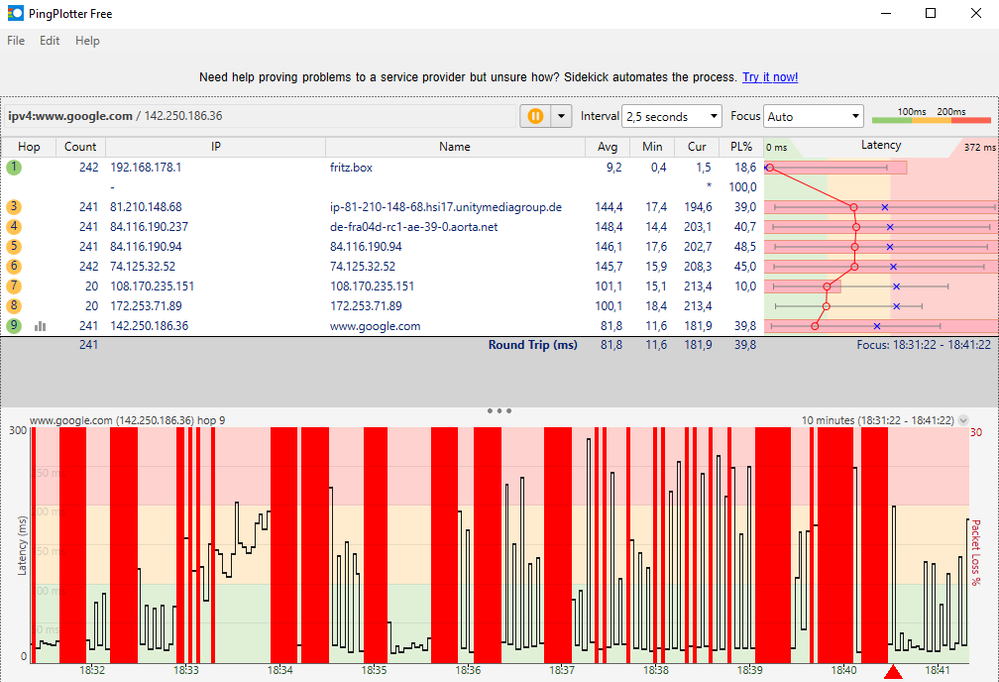999x682 pixels.
Task: Toggle the timeline graph icon on hop 9
Action: pyautogui.click(x=40, y=326)
